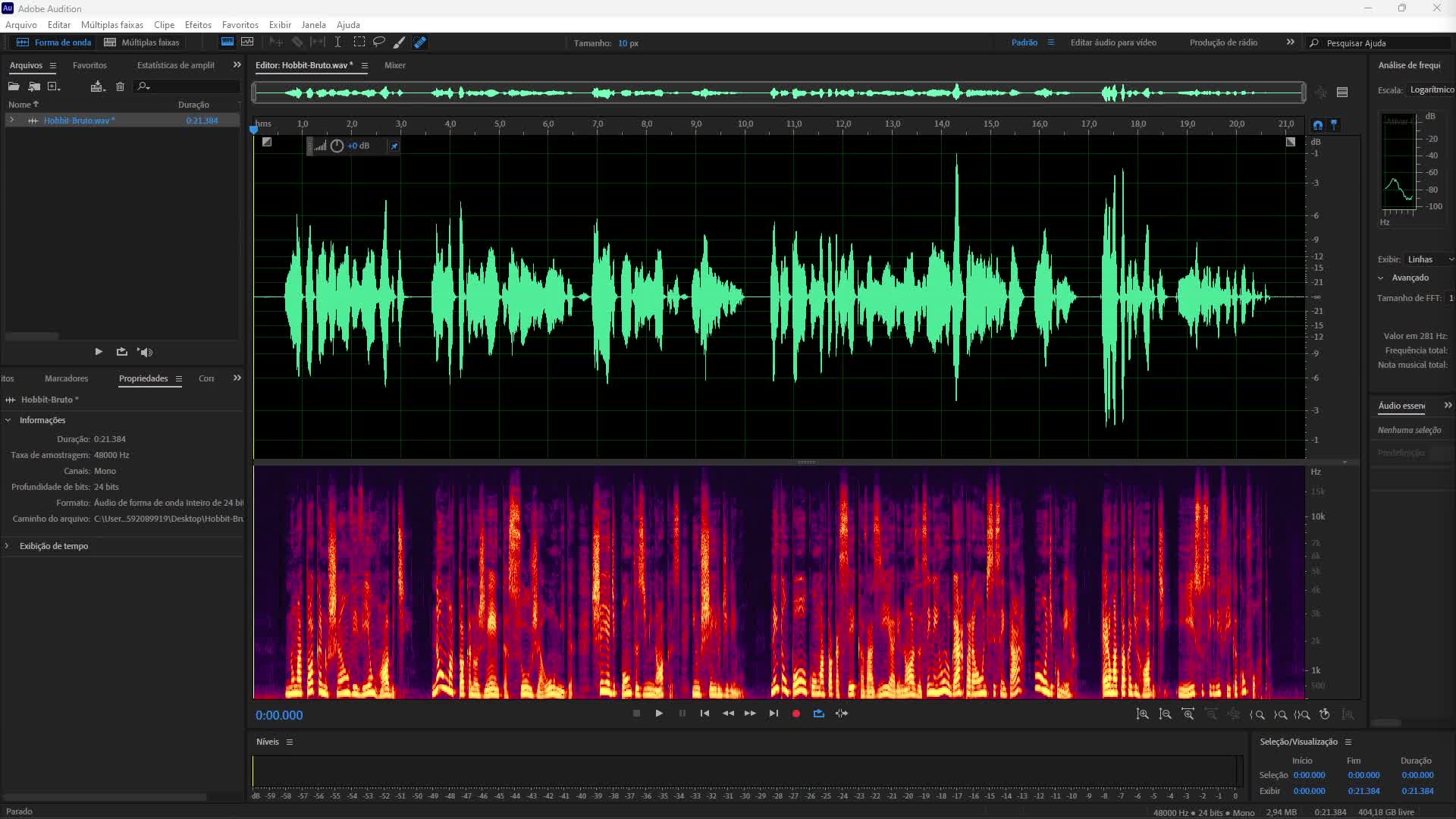The image size is (1456, 819).
Task: Click Zoom In Time icon
Action: coord(1188,714)
